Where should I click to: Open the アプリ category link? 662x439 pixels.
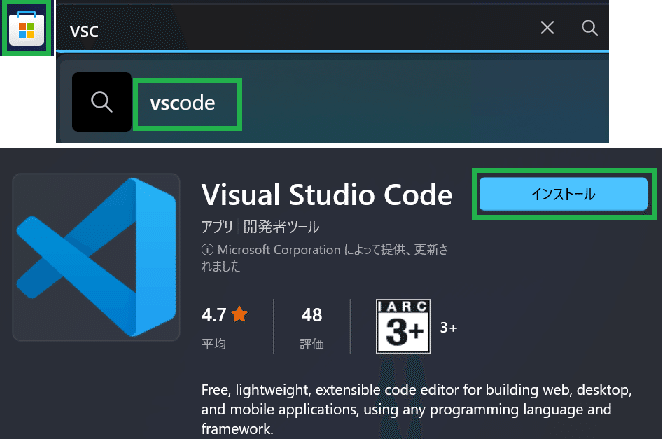pyautogui.click(x=217, y=227)
